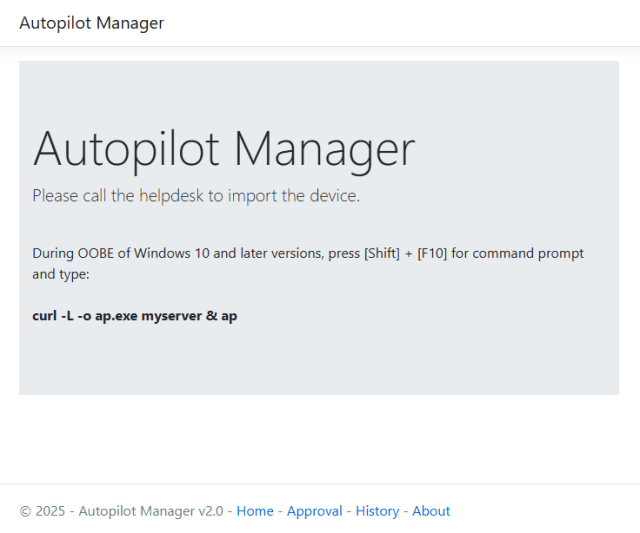Open the Home footer link

255,511
